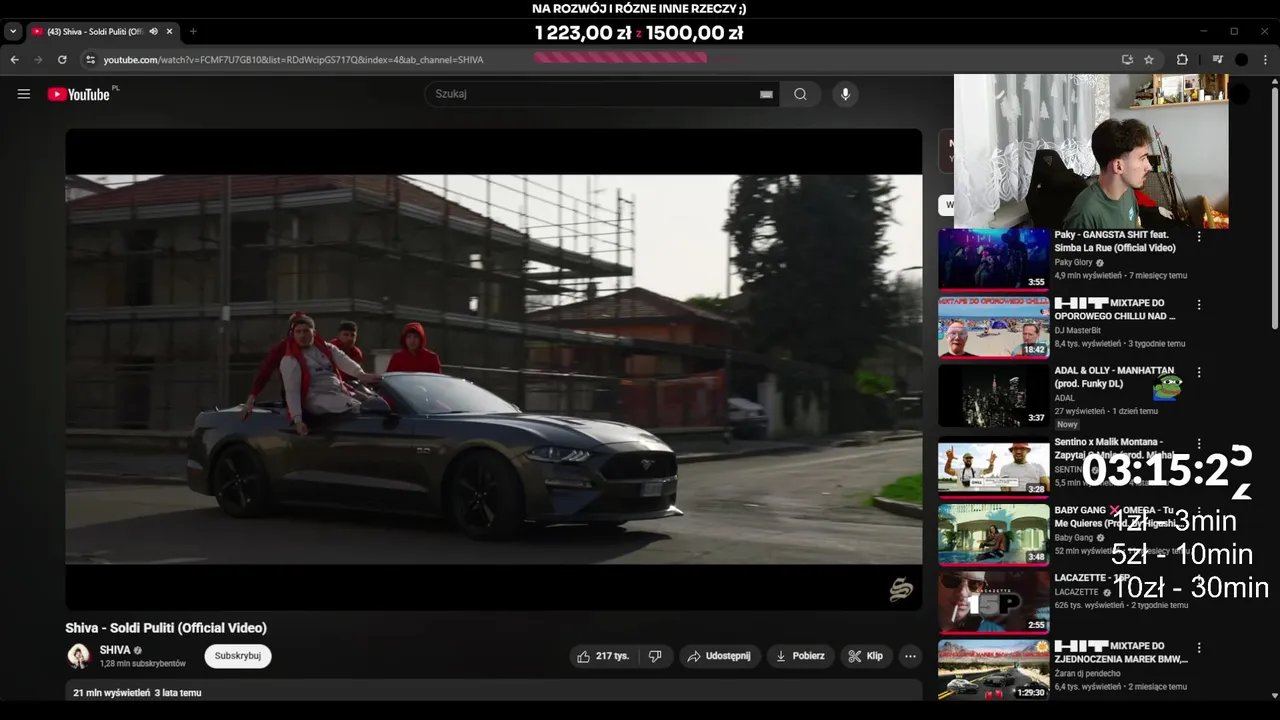
Task: Open the SHIVA channel name link
Action: (x=115, y=650)
